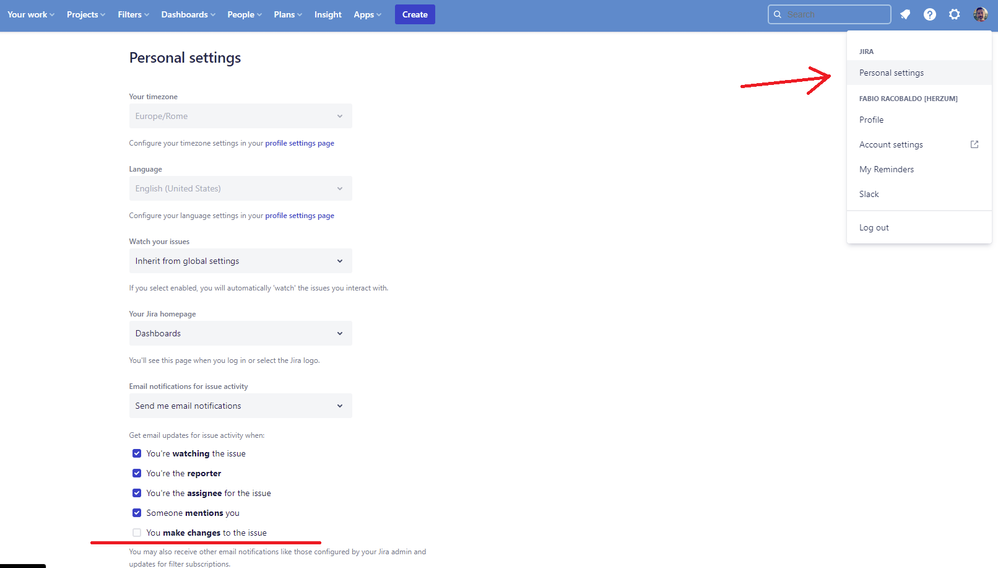
Task: Open My Reminders from user menu
Action: [919, 169]
